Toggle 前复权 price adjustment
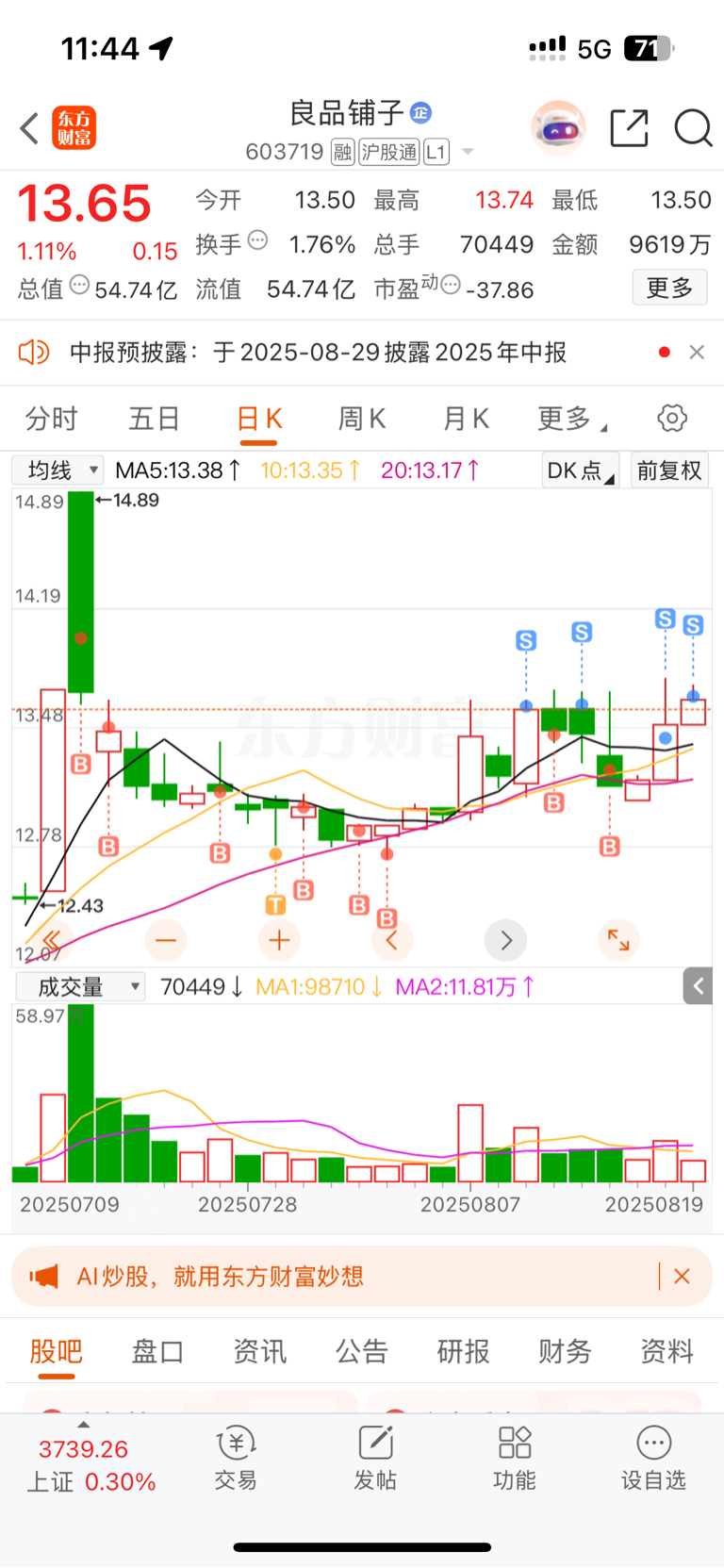Viewport: 724px width, 1568px height. point(669,470)
